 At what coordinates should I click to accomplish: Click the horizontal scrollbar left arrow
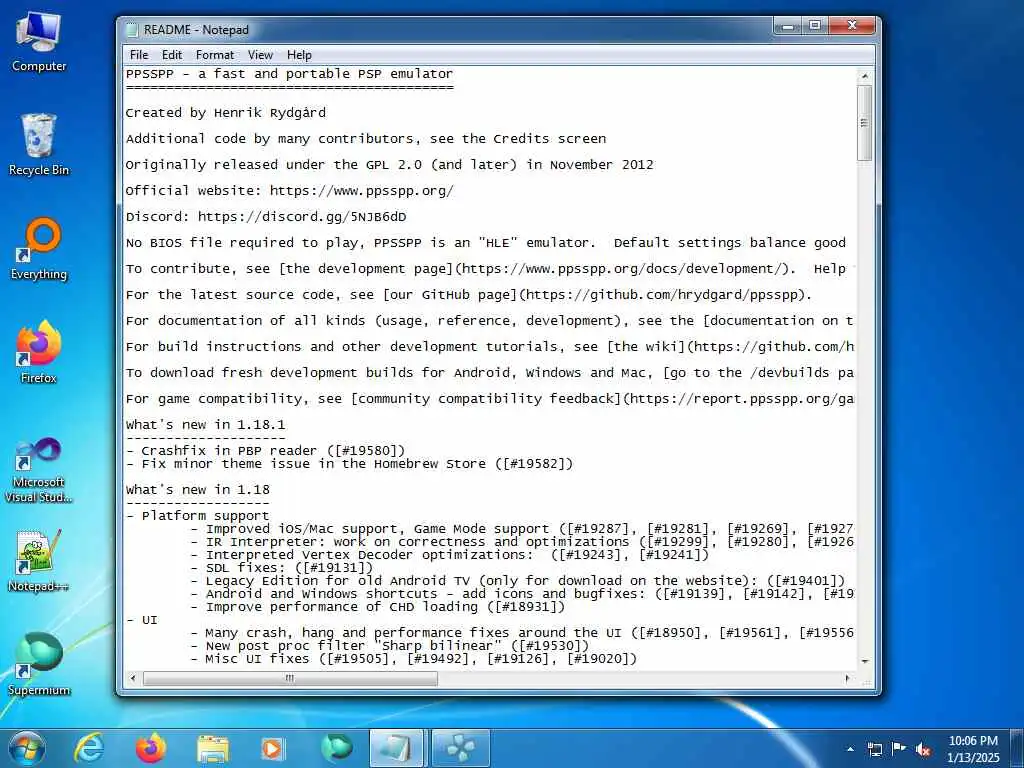point(133,679)
